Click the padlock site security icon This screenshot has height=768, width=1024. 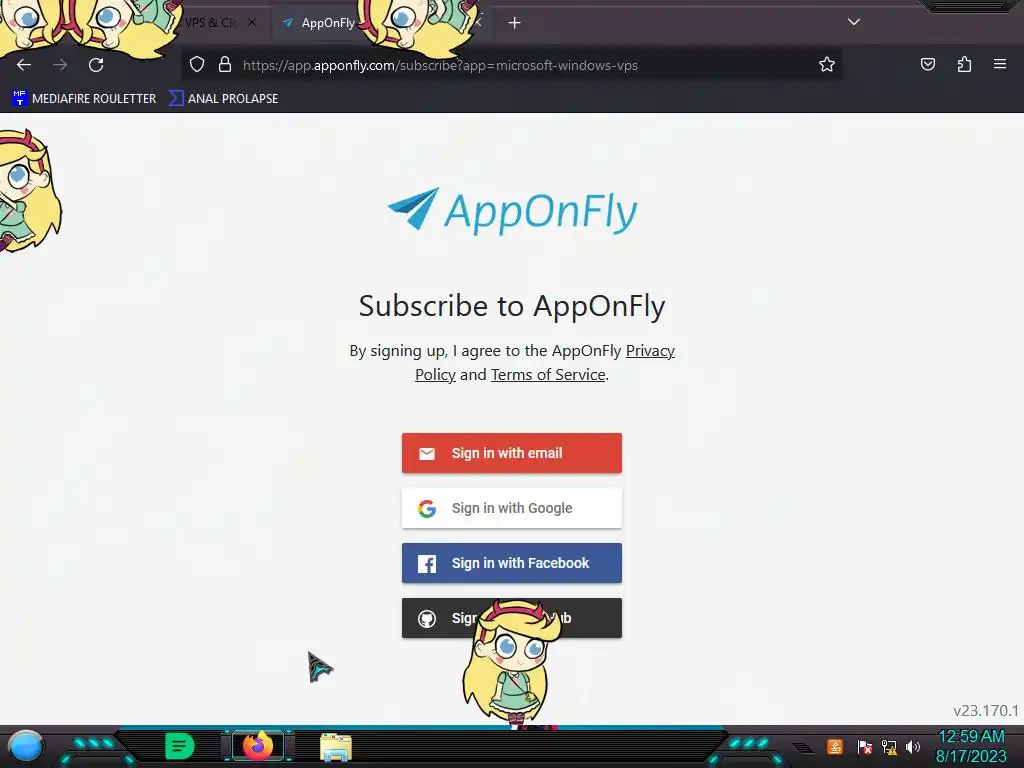[225, 65]
